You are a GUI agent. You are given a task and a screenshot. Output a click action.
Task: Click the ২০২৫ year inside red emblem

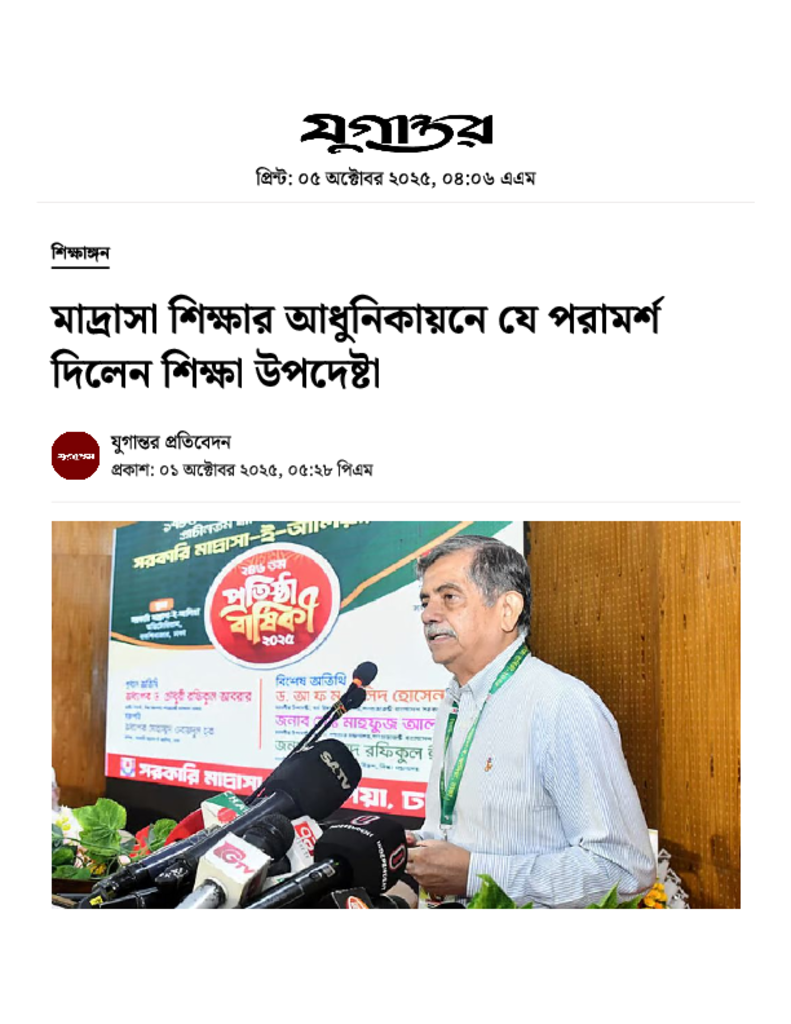click(278, 638)
